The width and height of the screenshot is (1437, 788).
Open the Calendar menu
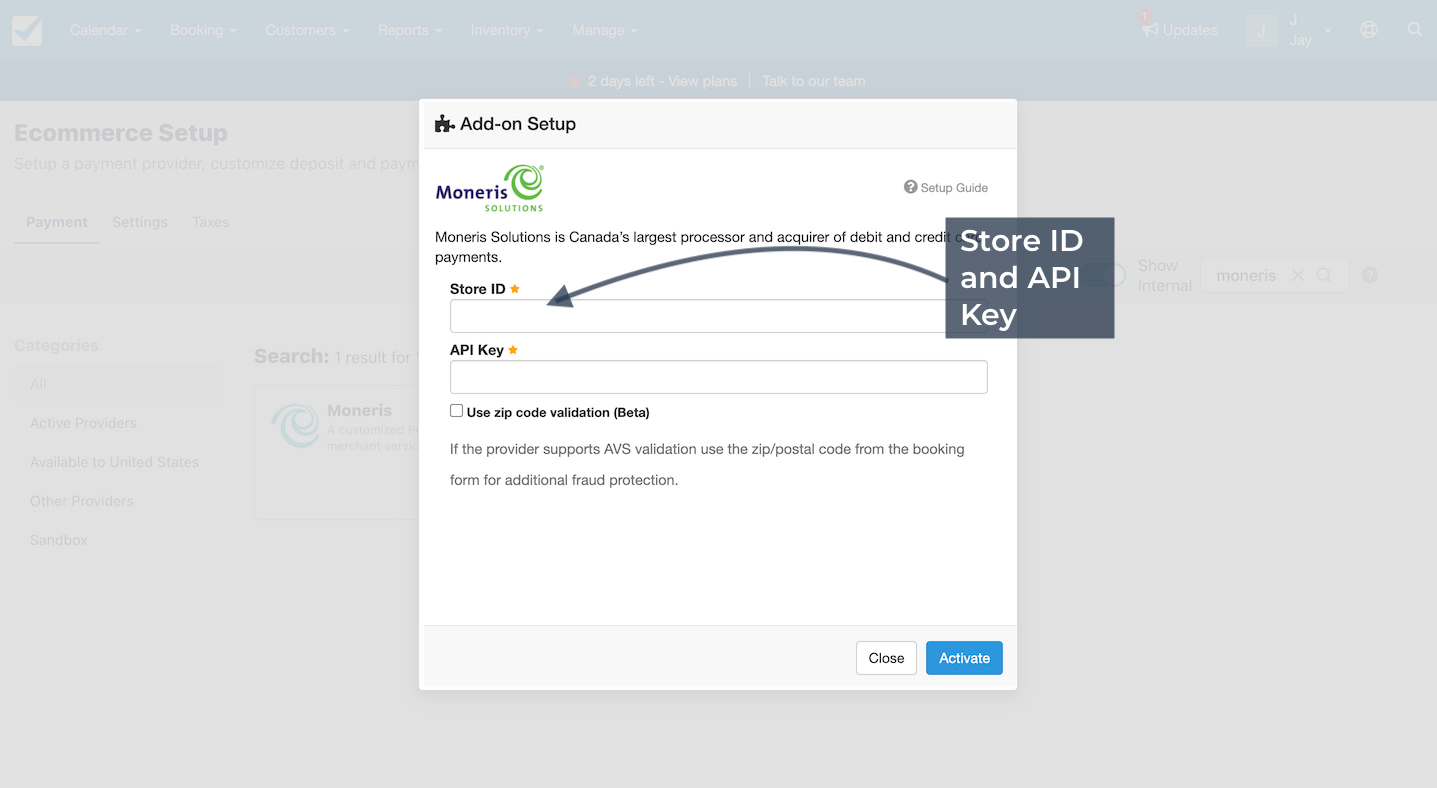coord(105,30)
